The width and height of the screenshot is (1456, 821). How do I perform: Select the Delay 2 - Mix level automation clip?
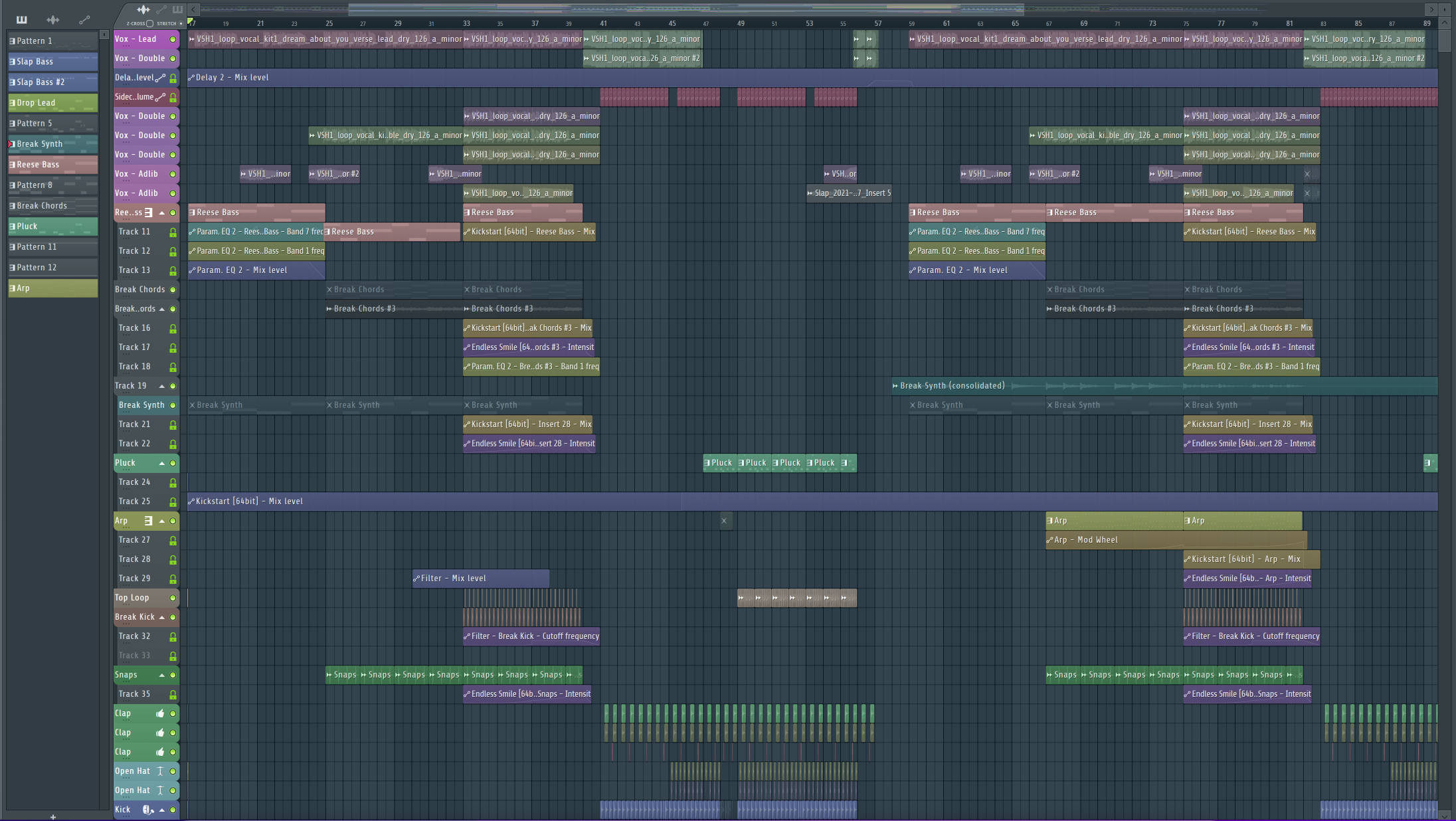point(812,78)
